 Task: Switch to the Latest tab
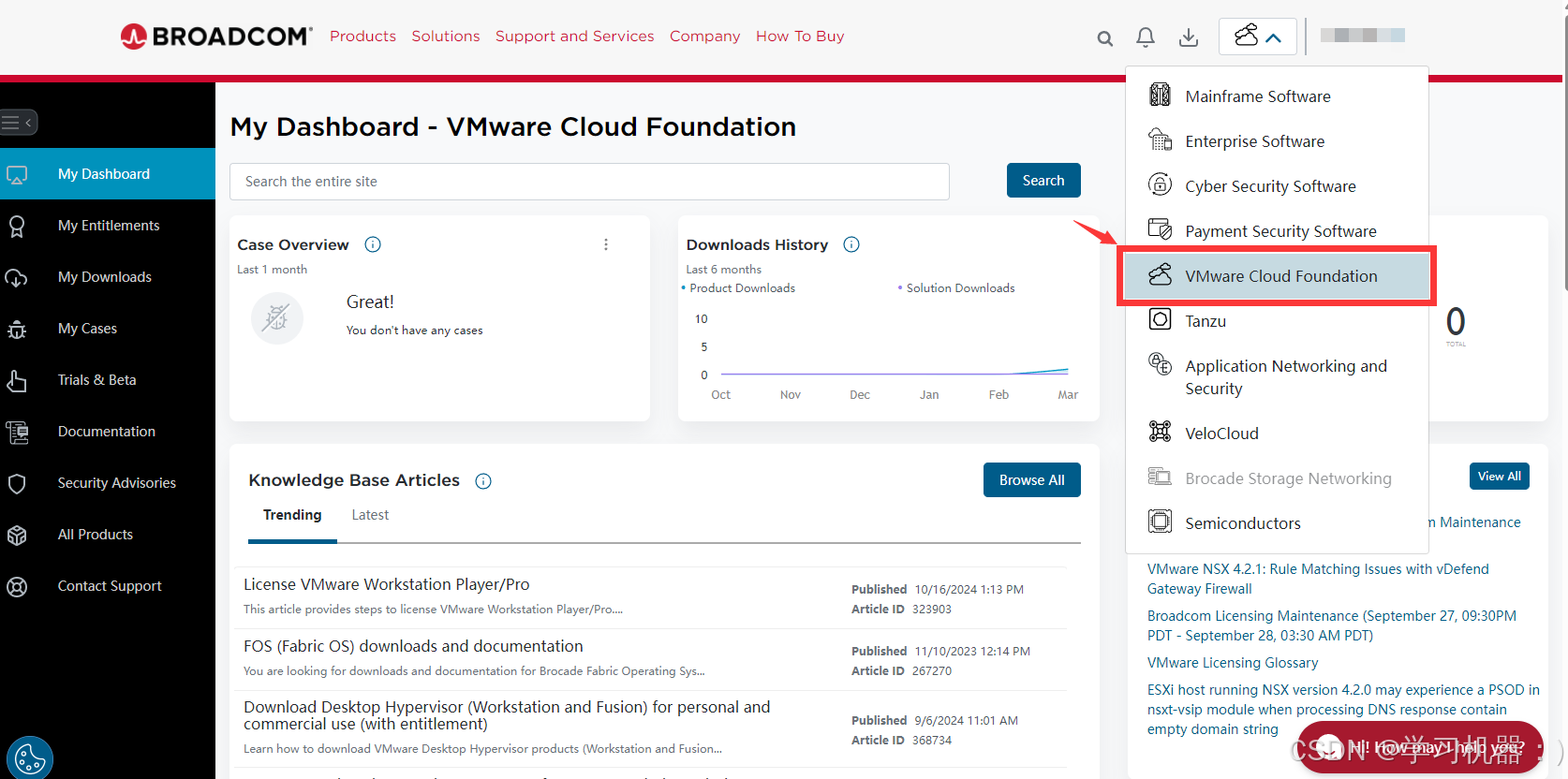point(370,515)
